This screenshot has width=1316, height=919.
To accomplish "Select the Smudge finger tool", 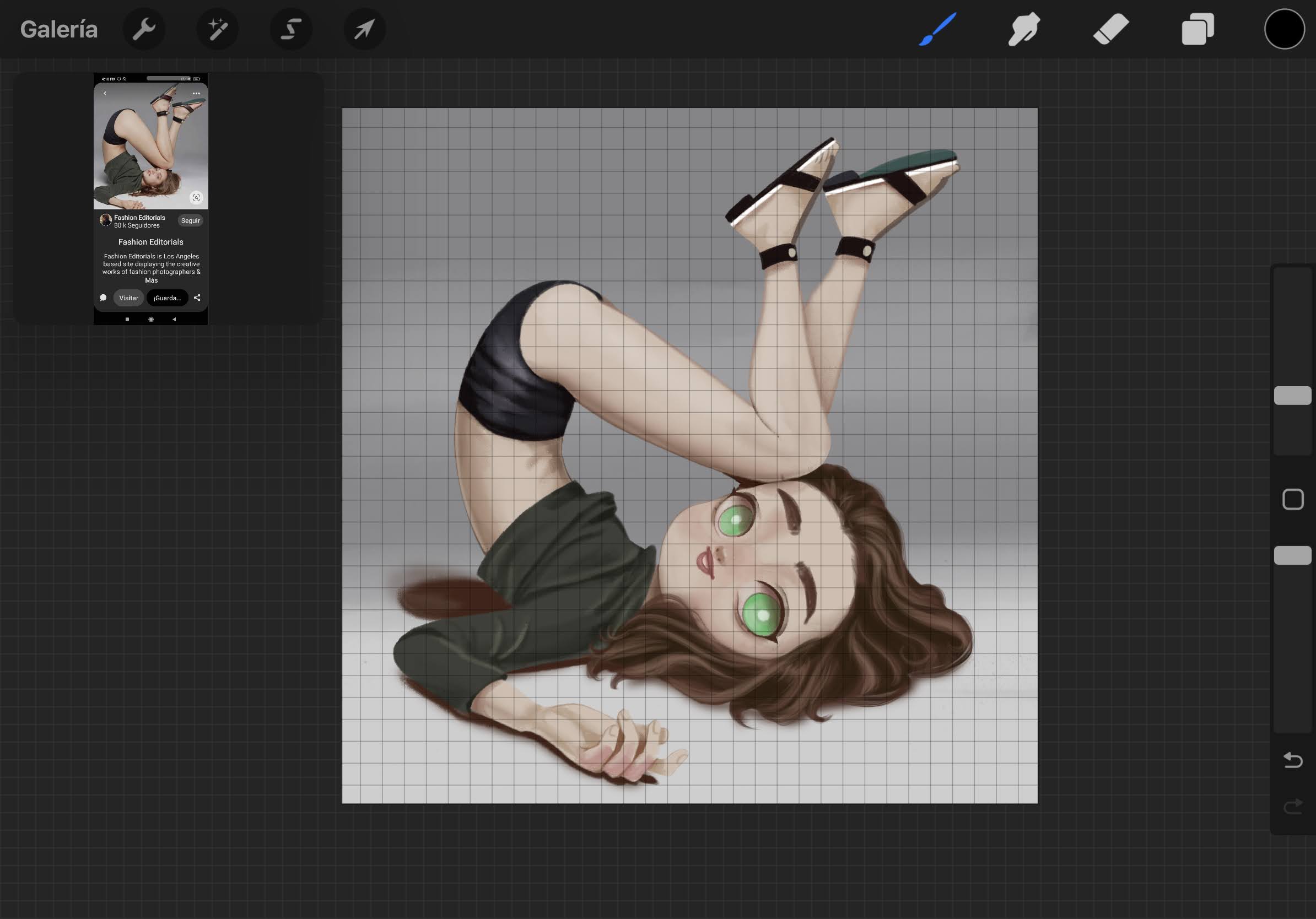I will pyautogui.click(x=1024, y=29).
